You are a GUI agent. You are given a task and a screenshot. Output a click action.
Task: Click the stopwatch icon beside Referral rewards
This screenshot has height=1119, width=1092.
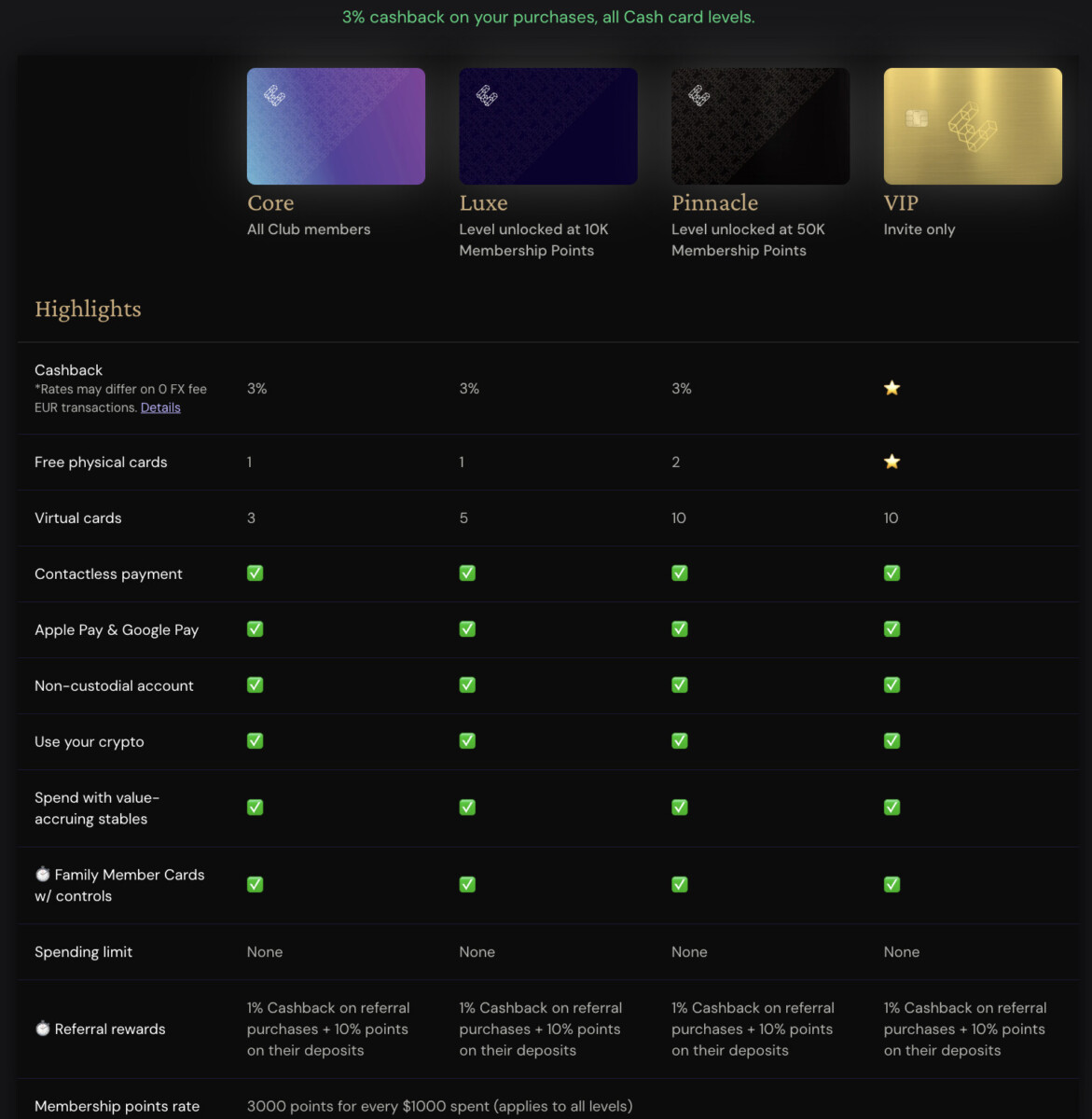point(43,1029)
